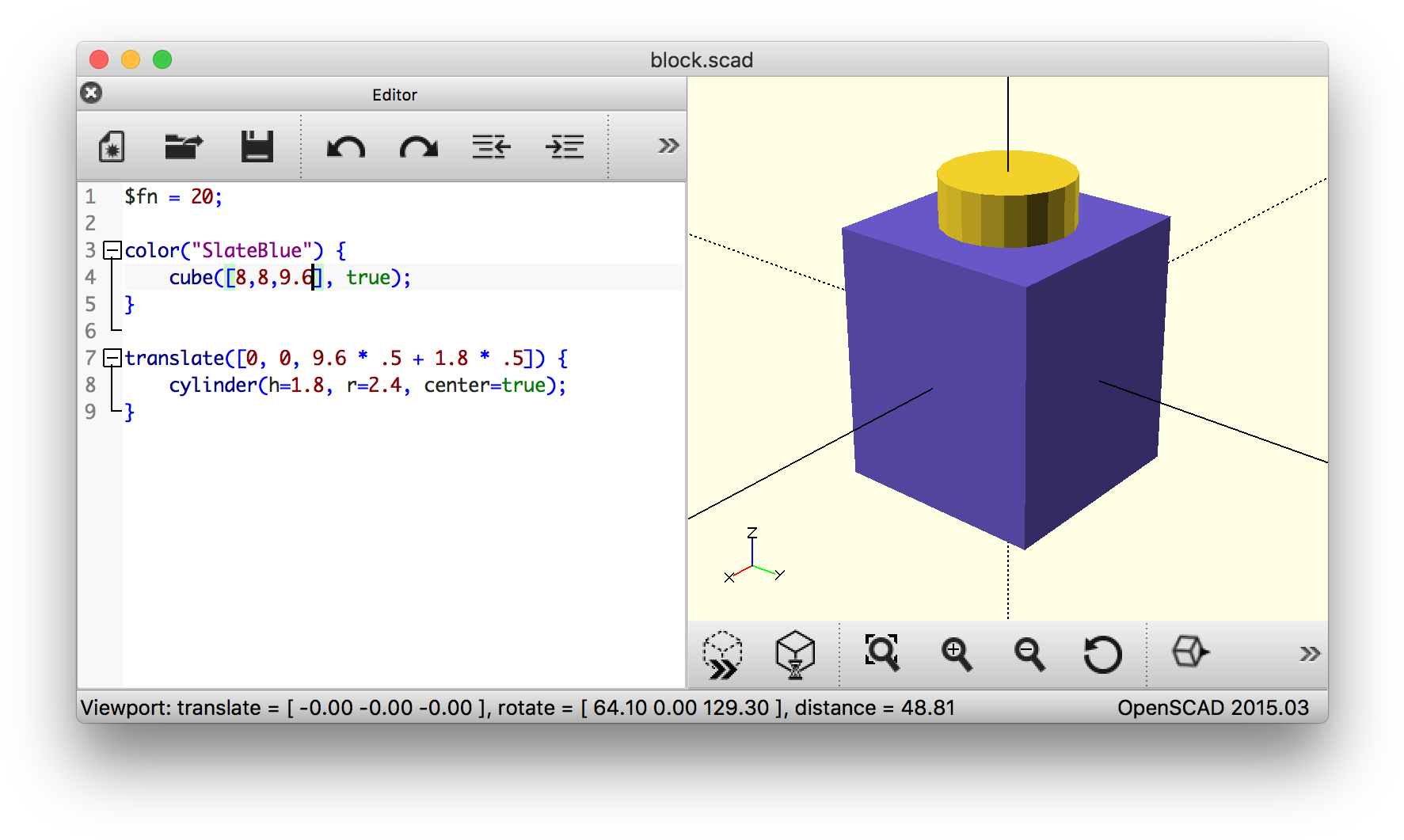The image size is (1404, 840).
Task: Collapse the SlateBlue color block
Action: 113,250
